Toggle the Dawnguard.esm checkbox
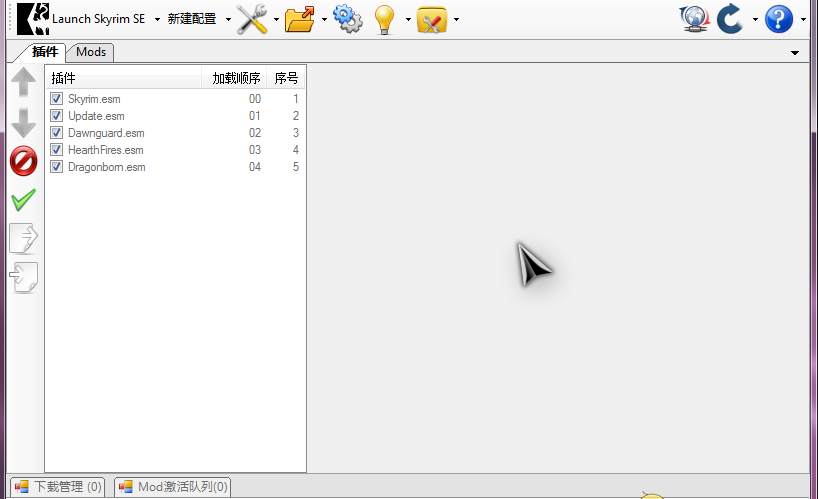 [x=56, y=132]
